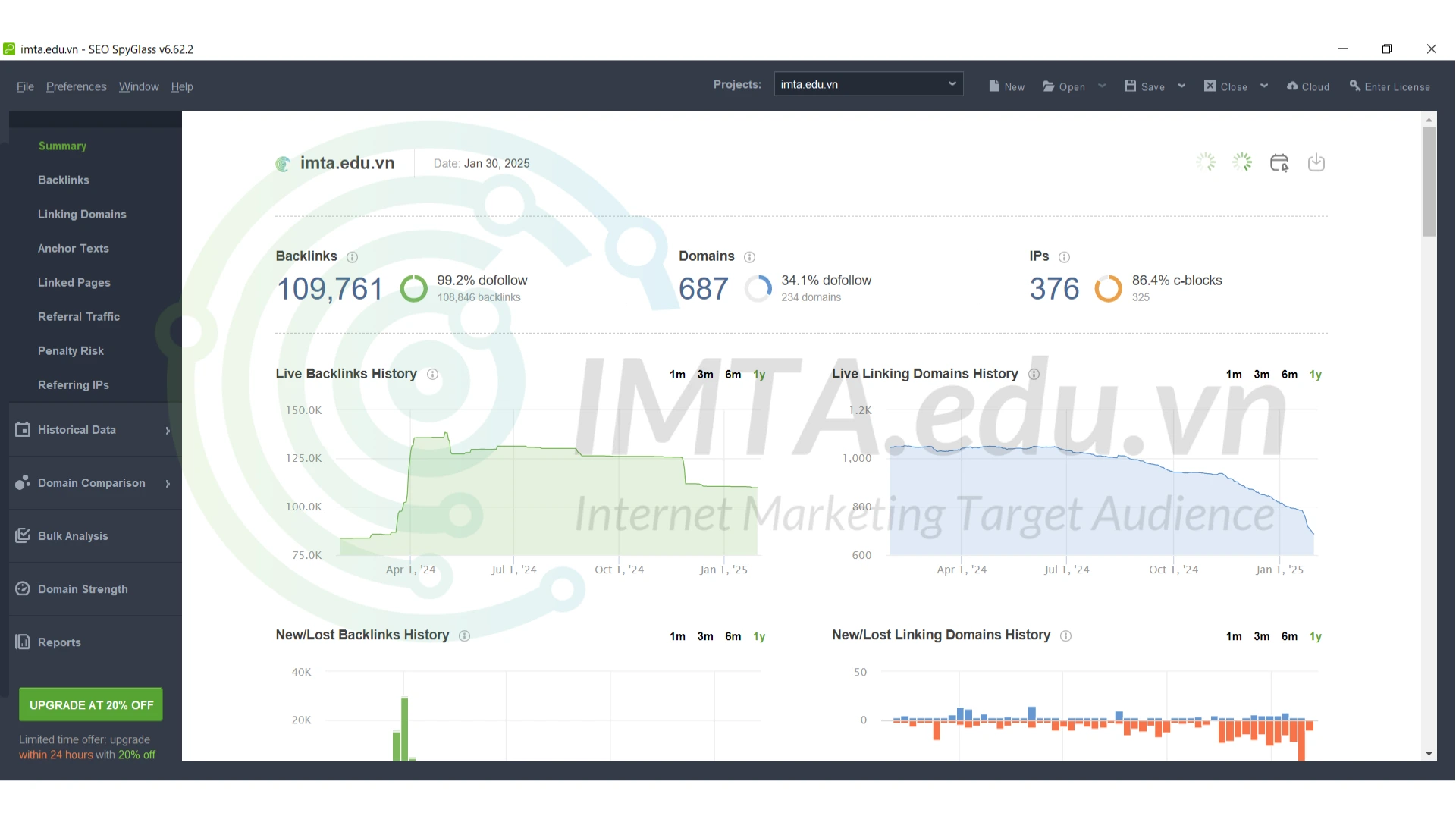Go to Anchor Texts section
This screenshot has width=1456, height=819.
pos(74,248)
